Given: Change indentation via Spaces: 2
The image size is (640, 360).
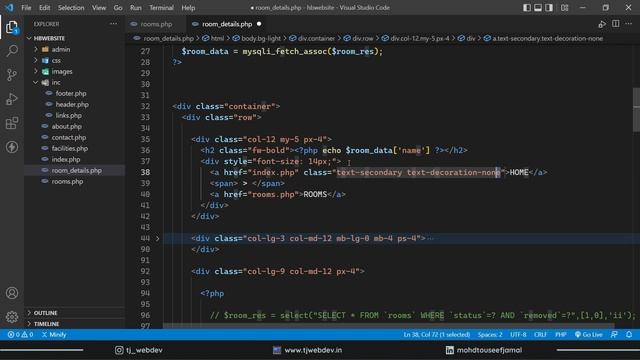Looking at the screenshot, I should (x=490, y=335).
